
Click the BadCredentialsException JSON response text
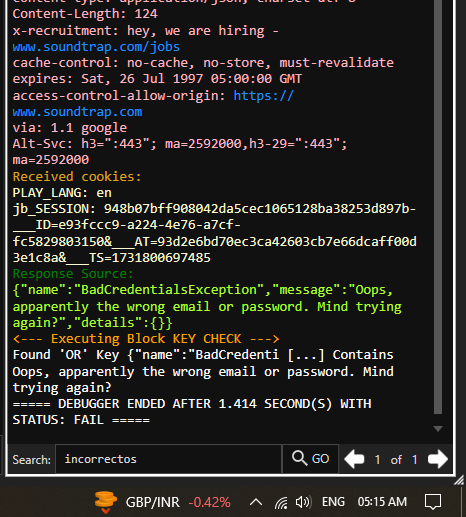tap(207, 306)
